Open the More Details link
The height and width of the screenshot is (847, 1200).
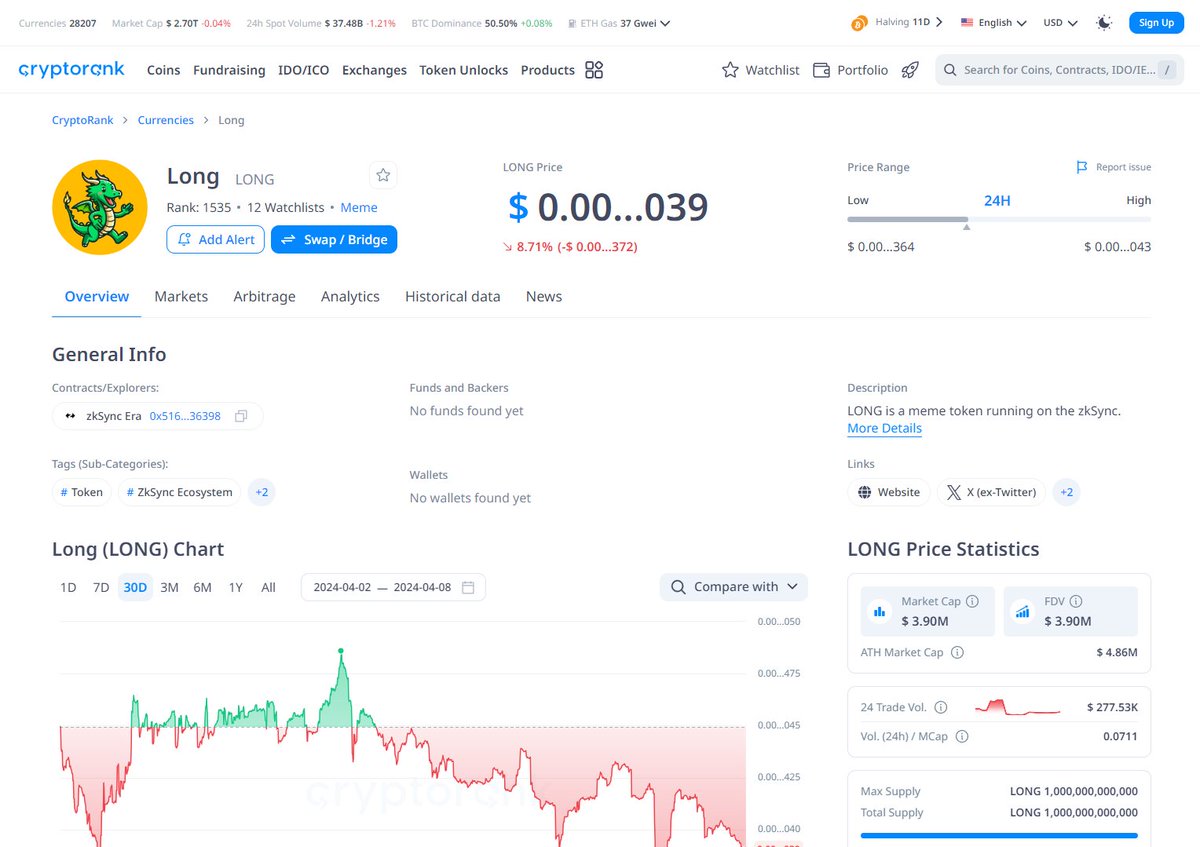(884, 428)
